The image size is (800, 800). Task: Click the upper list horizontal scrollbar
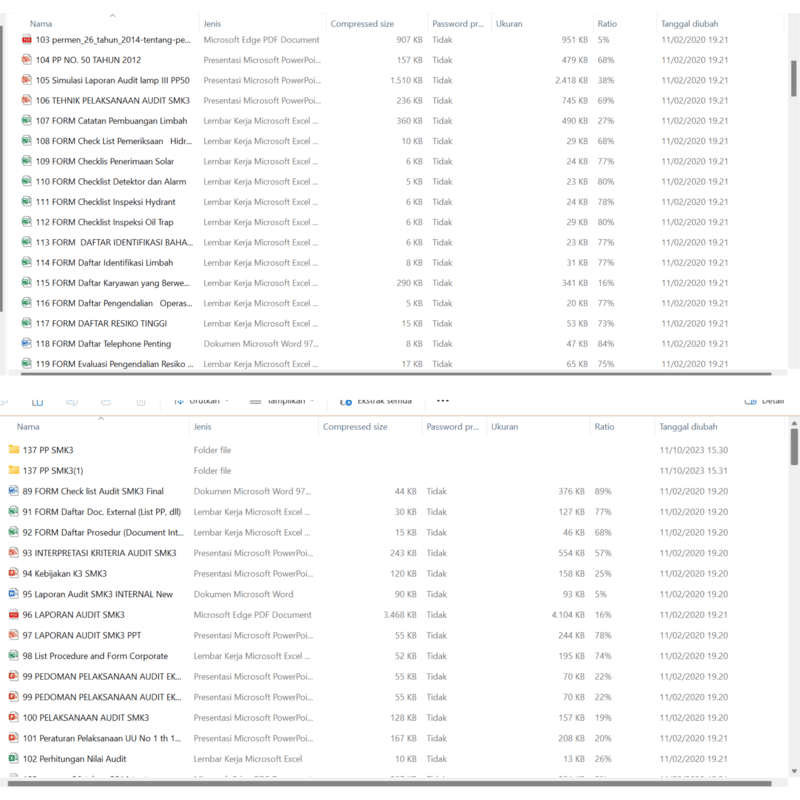396,373
